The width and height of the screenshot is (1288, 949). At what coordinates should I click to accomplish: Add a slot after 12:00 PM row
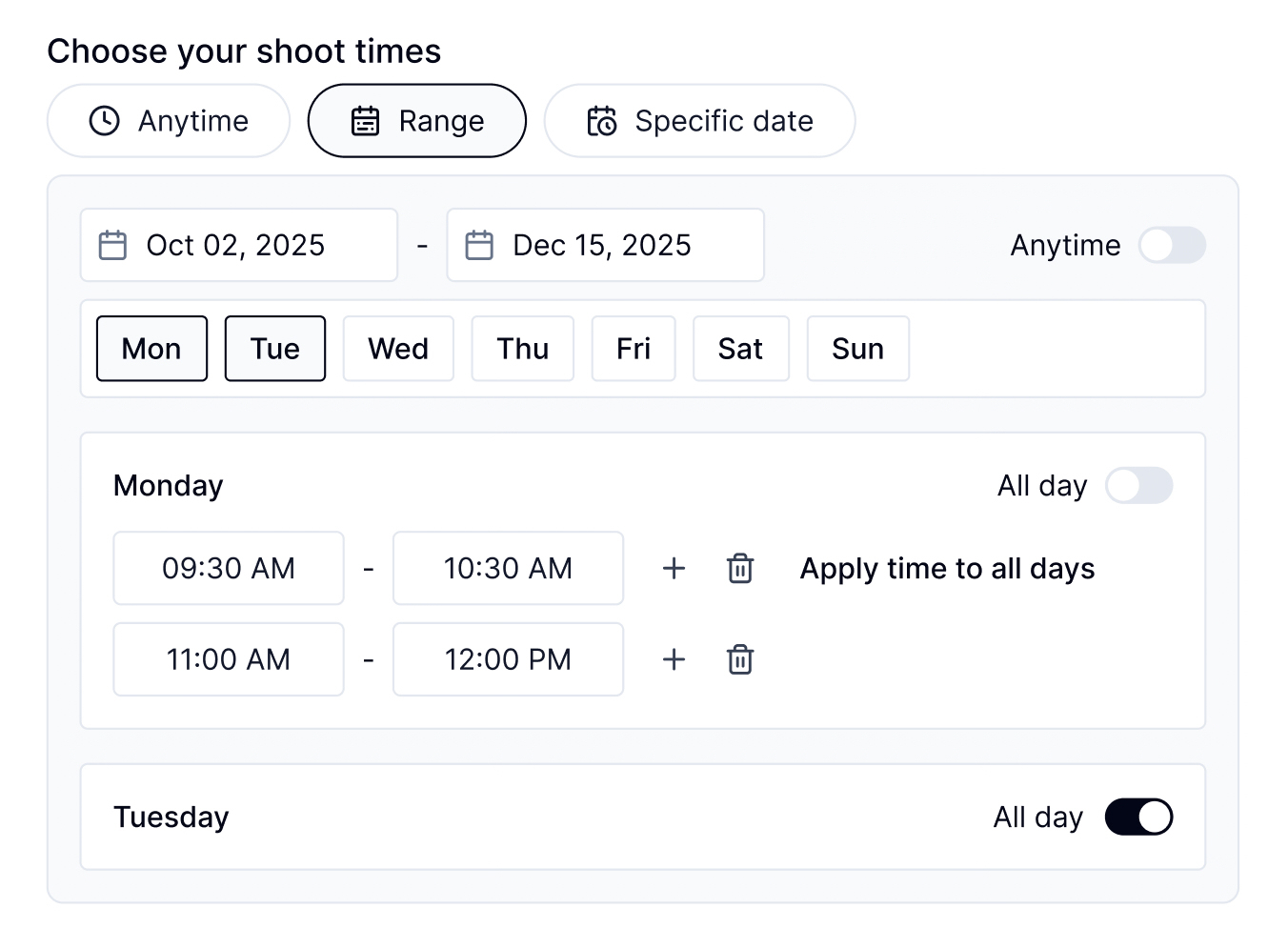(x=674, y=659)
